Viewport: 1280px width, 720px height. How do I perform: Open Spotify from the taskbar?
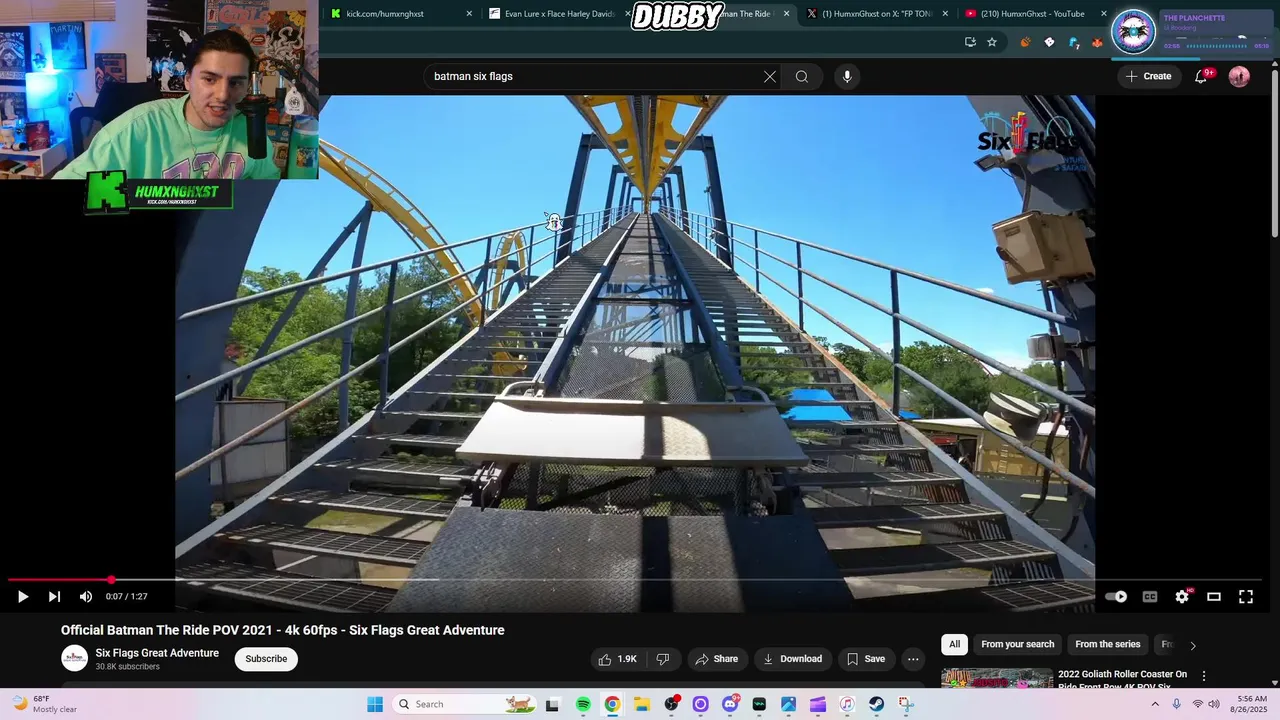(x=583, y=704)
